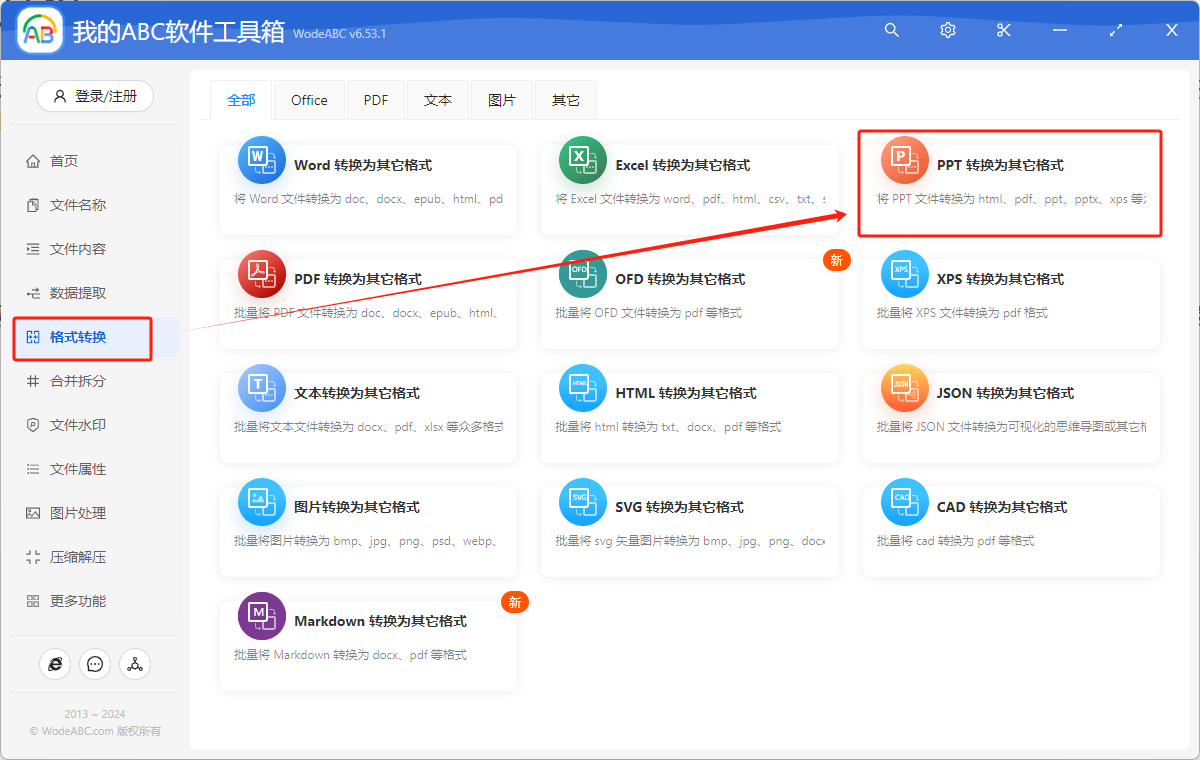
Task: Click the Word conversion icon
Action: pos(261,161)
